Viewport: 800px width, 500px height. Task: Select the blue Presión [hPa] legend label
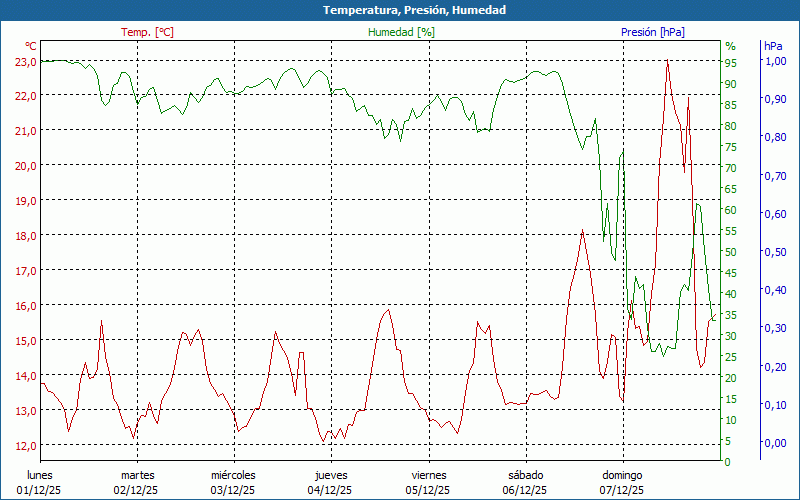(x=652, y=32)
